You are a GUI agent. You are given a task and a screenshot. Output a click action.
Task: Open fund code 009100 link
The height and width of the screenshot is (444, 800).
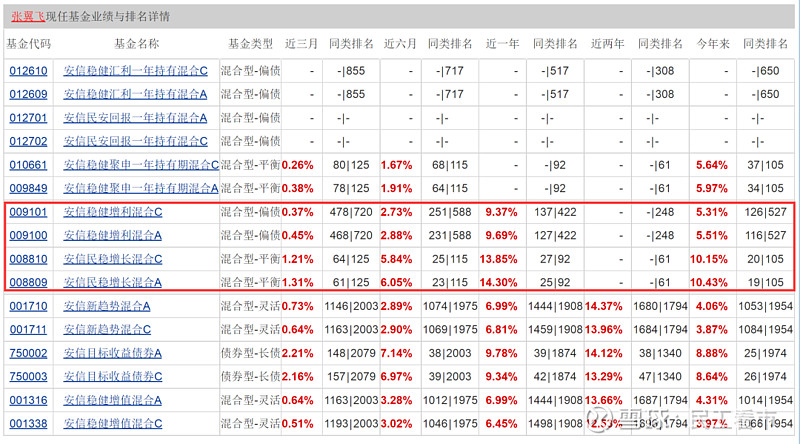(x=28, y=235)
